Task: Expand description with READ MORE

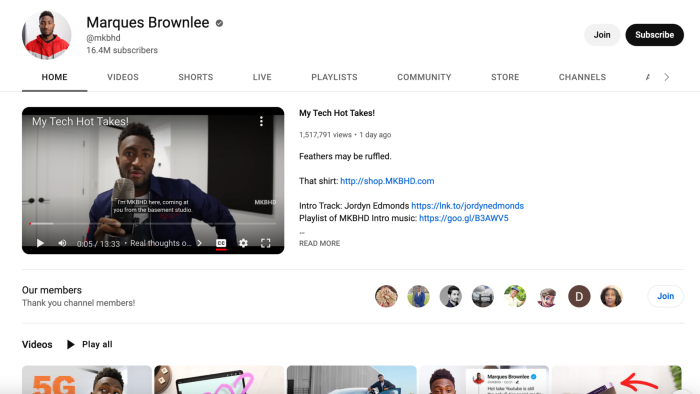Action: click(x=320, y=243)
